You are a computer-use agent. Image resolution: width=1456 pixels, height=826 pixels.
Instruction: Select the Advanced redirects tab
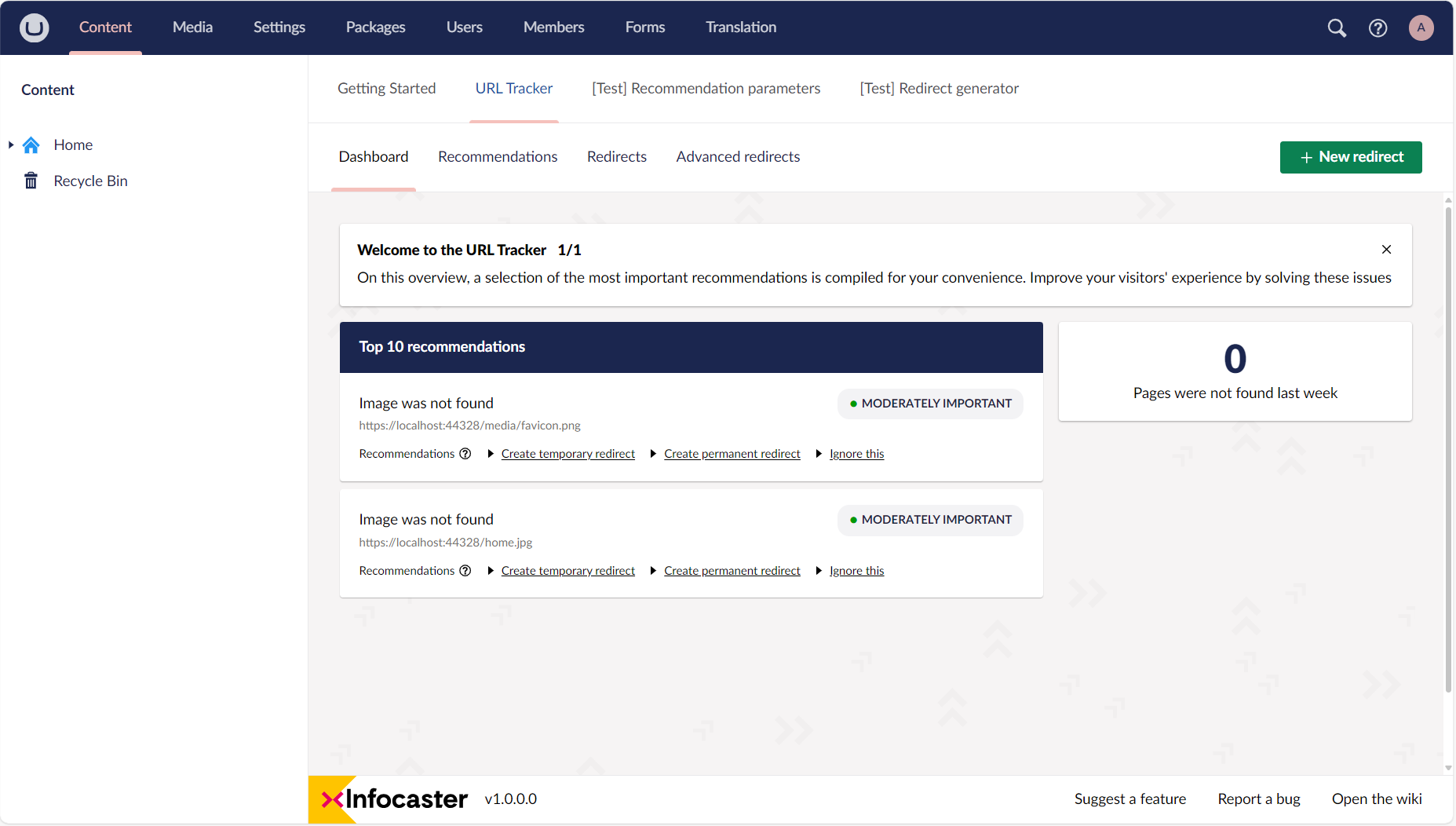737,156
